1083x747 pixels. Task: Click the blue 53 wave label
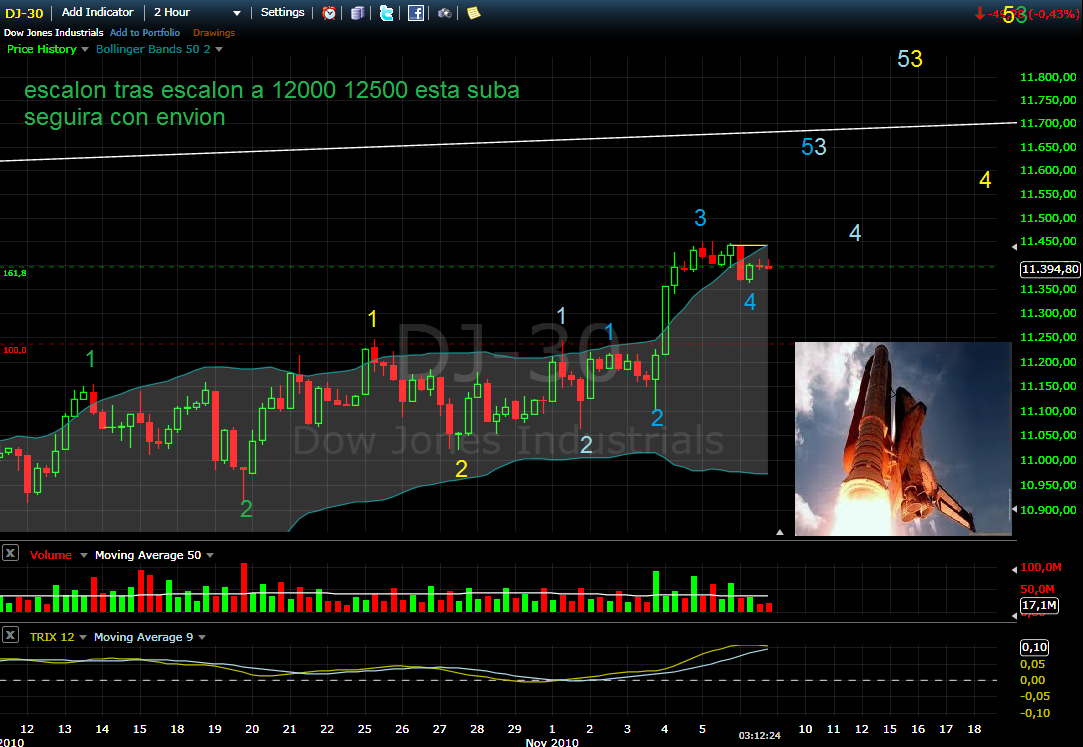tap(814, 147)
